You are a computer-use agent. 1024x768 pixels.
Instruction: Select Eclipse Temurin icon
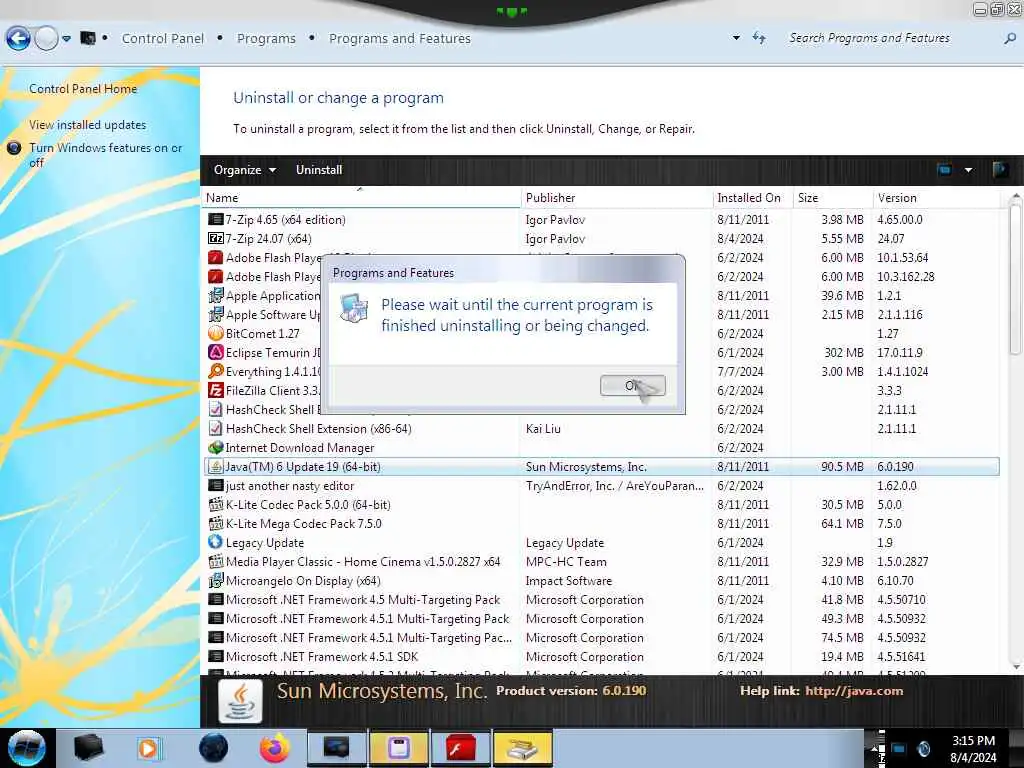coord(216,352)
